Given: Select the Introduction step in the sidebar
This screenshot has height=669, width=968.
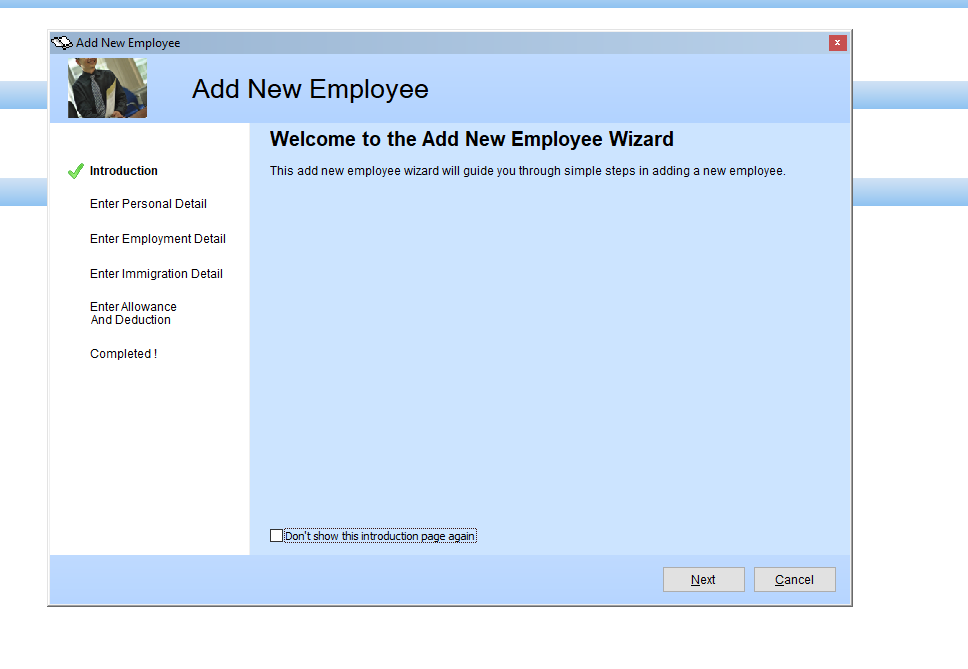Looking at the screenshot, I should [x=123, y=170].
